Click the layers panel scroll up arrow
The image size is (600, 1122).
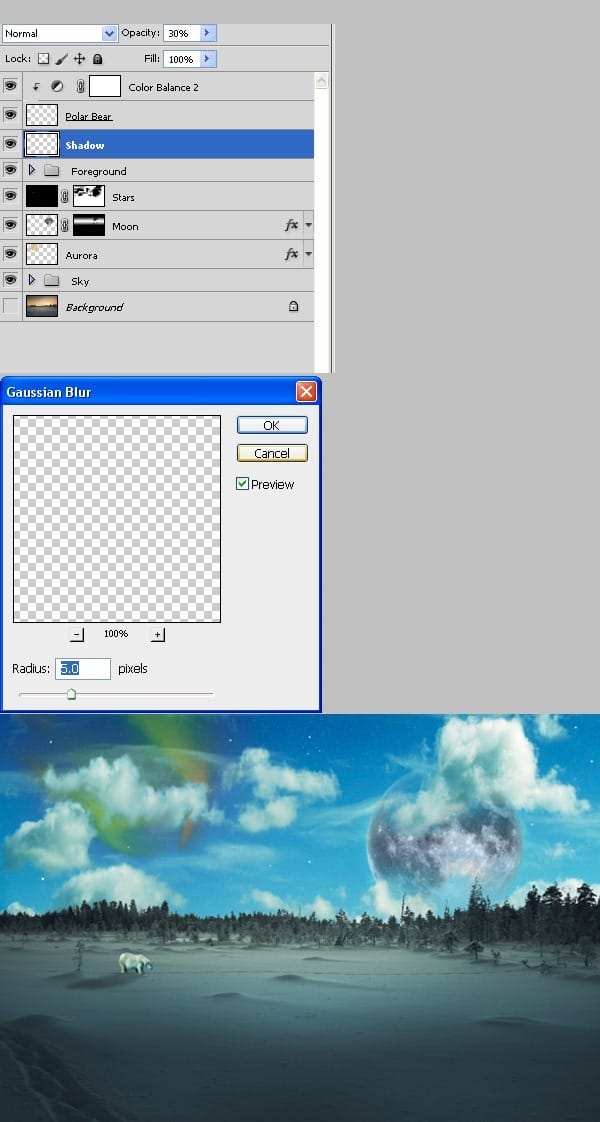pyautogui.click(x=321, y=81)
